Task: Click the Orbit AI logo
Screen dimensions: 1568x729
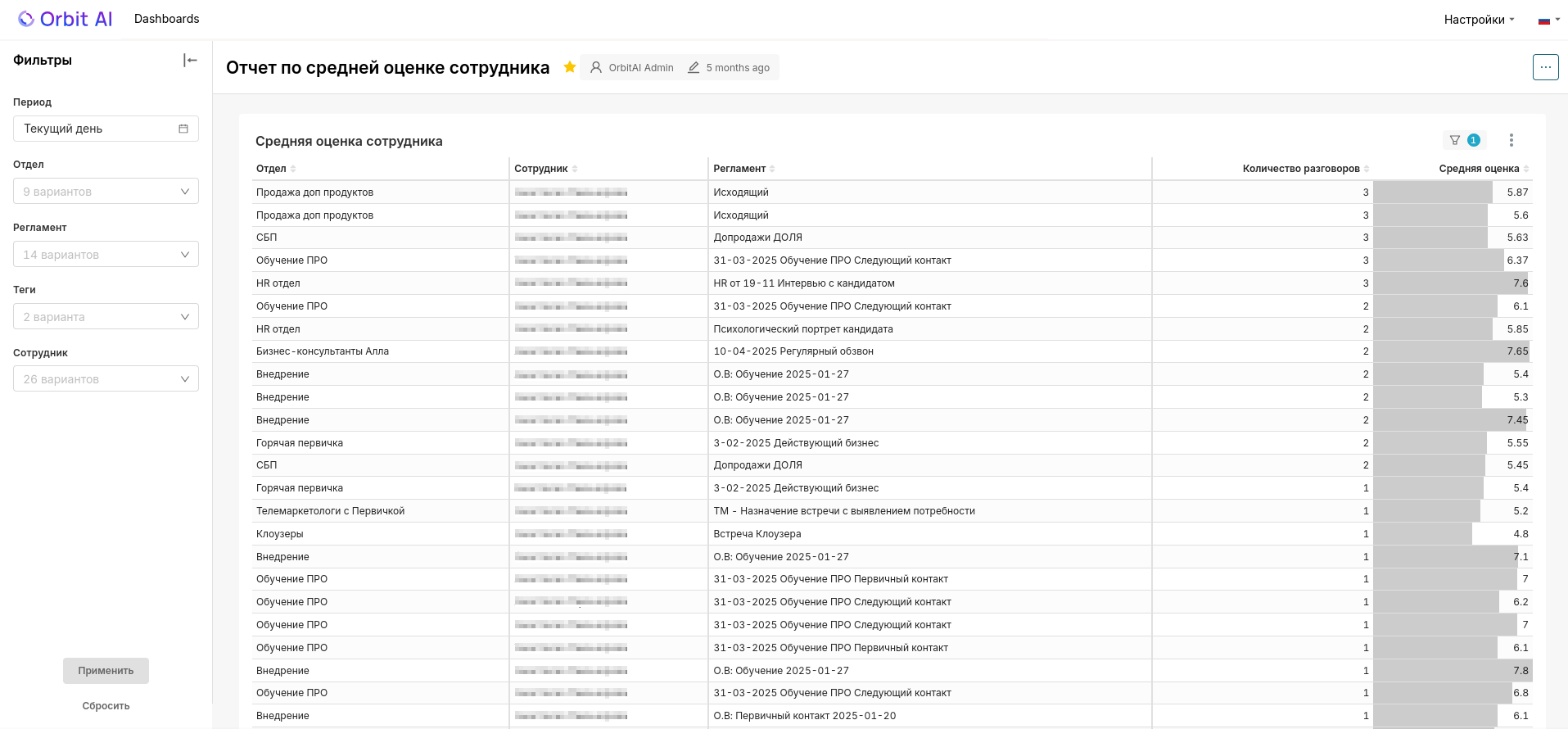Action: point(66,19)
